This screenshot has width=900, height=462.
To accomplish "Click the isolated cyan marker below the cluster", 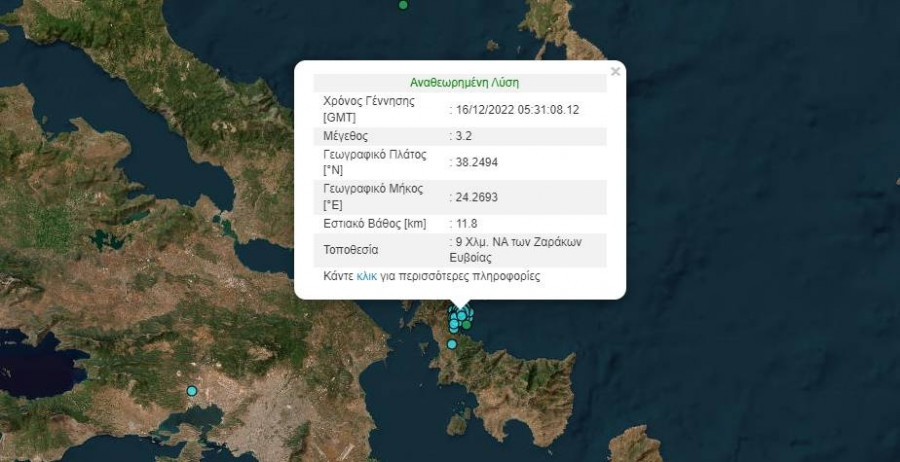I will point(452,344).
